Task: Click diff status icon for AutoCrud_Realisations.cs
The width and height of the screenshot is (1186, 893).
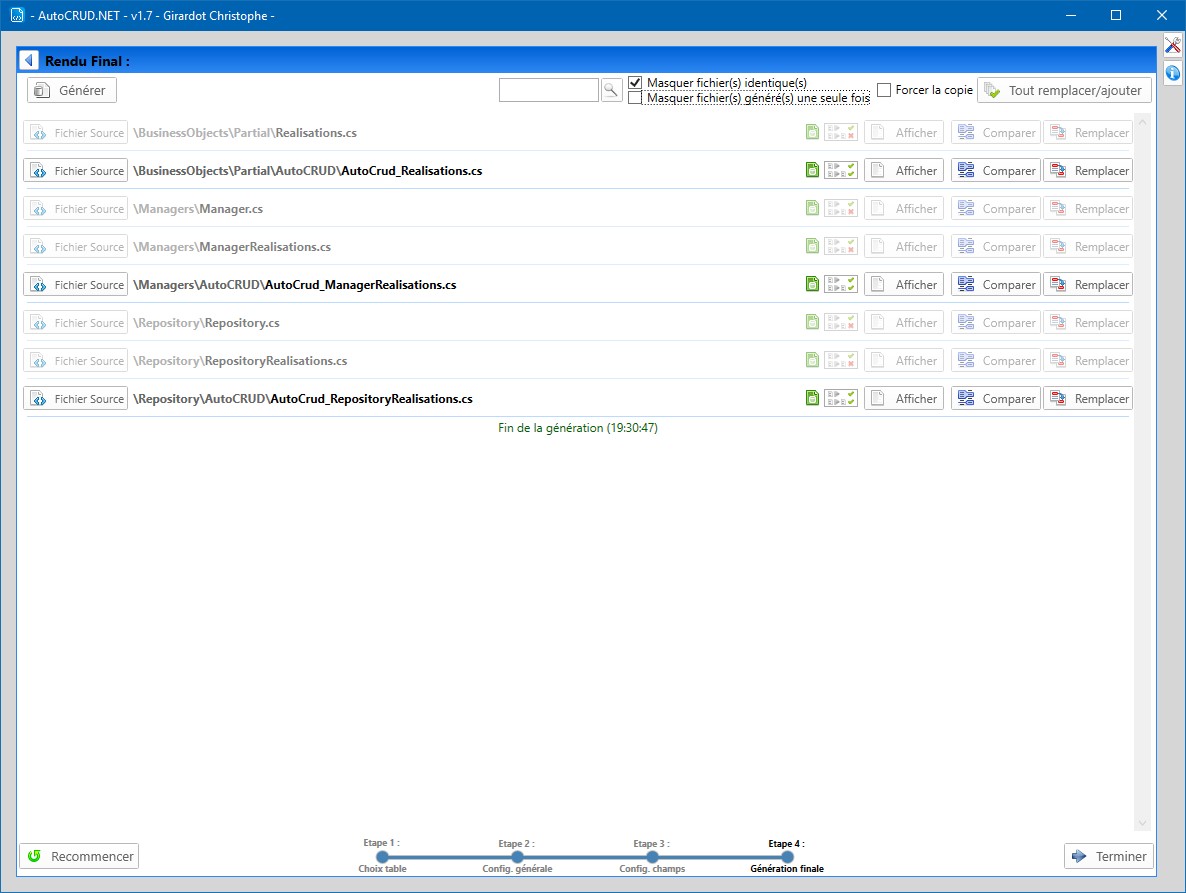Action: 841,170
